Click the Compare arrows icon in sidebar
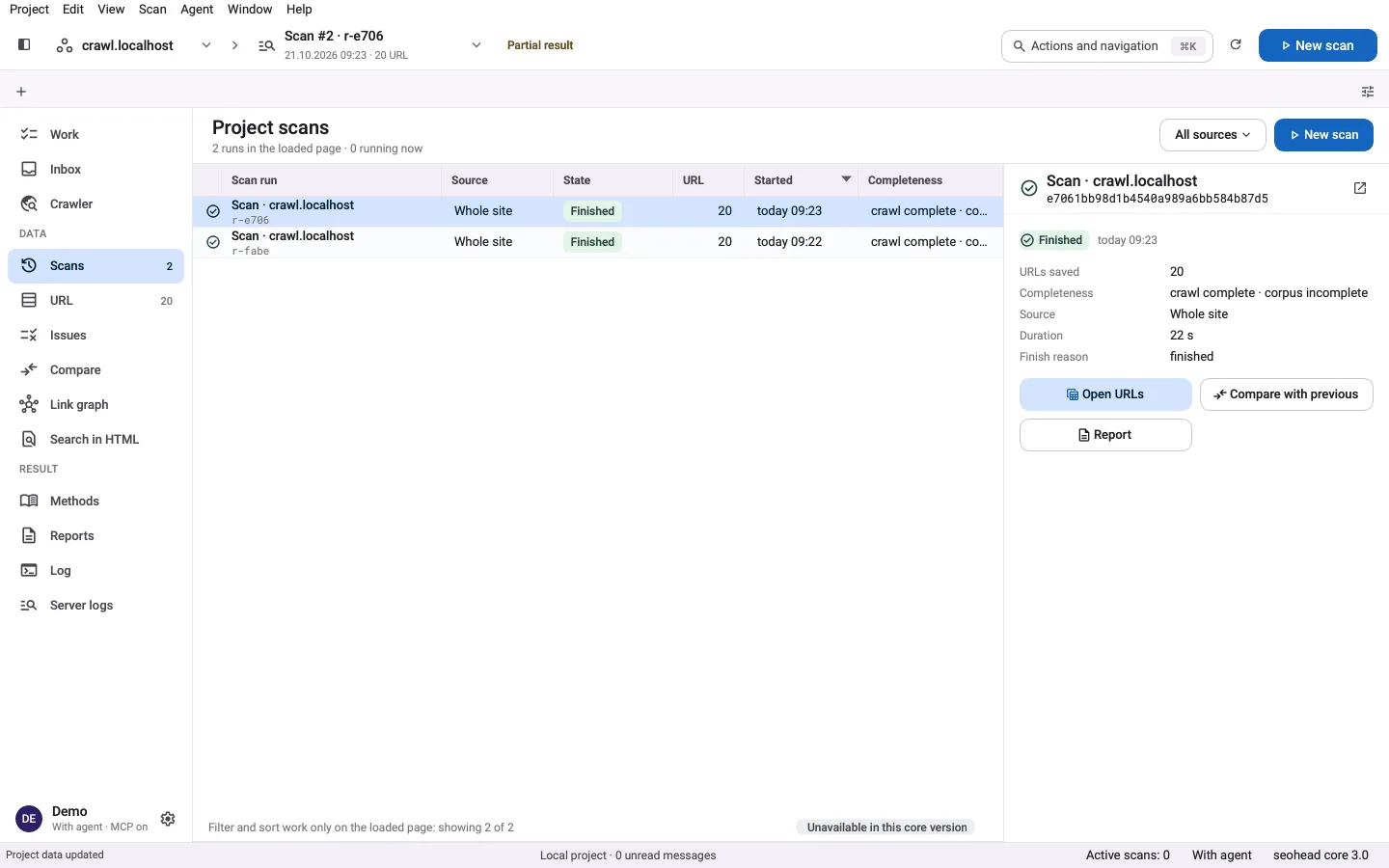Screen dimensions: 1389x868 coord(29,369)
